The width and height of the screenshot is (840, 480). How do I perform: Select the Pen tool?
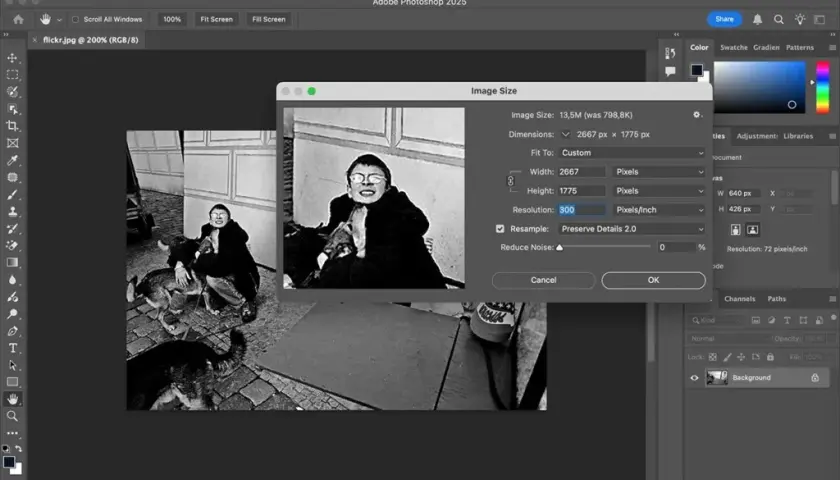[x=12, y=331]
